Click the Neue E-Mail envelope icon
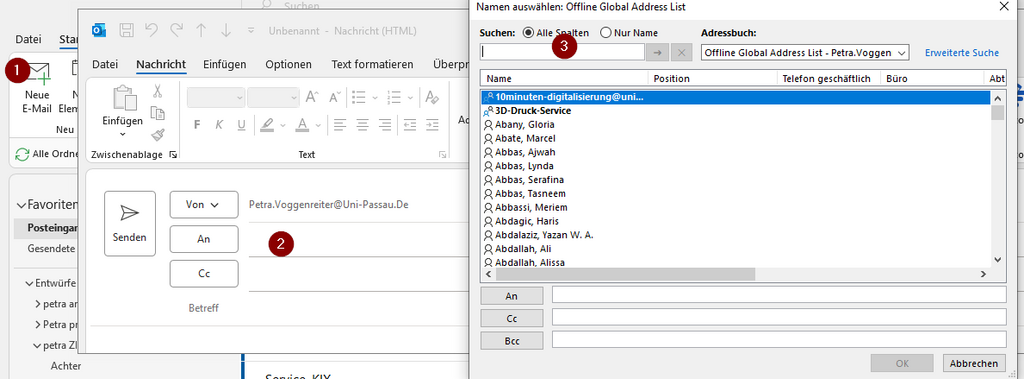This screenshot has height=379, width=1024. pyautogui.click(x=38, y=73)
